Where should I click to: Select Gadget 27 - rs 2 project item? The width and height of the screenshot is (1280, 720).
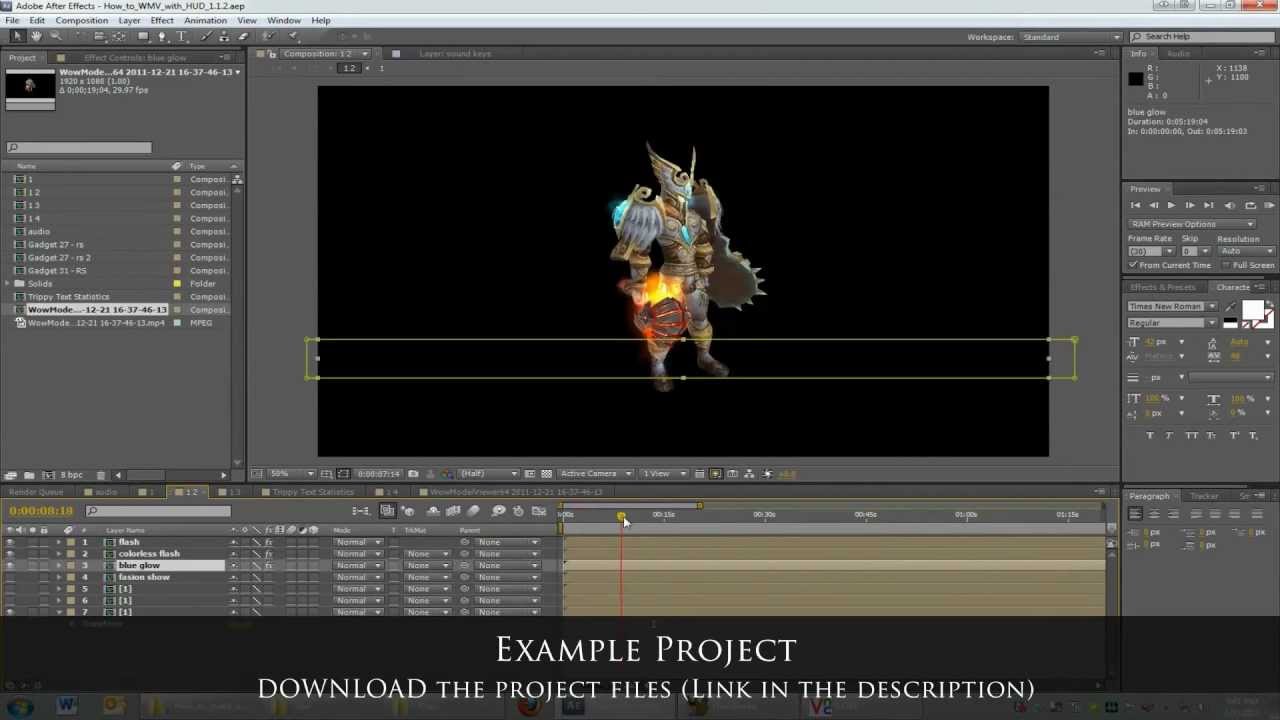click(x=59, y=257)
